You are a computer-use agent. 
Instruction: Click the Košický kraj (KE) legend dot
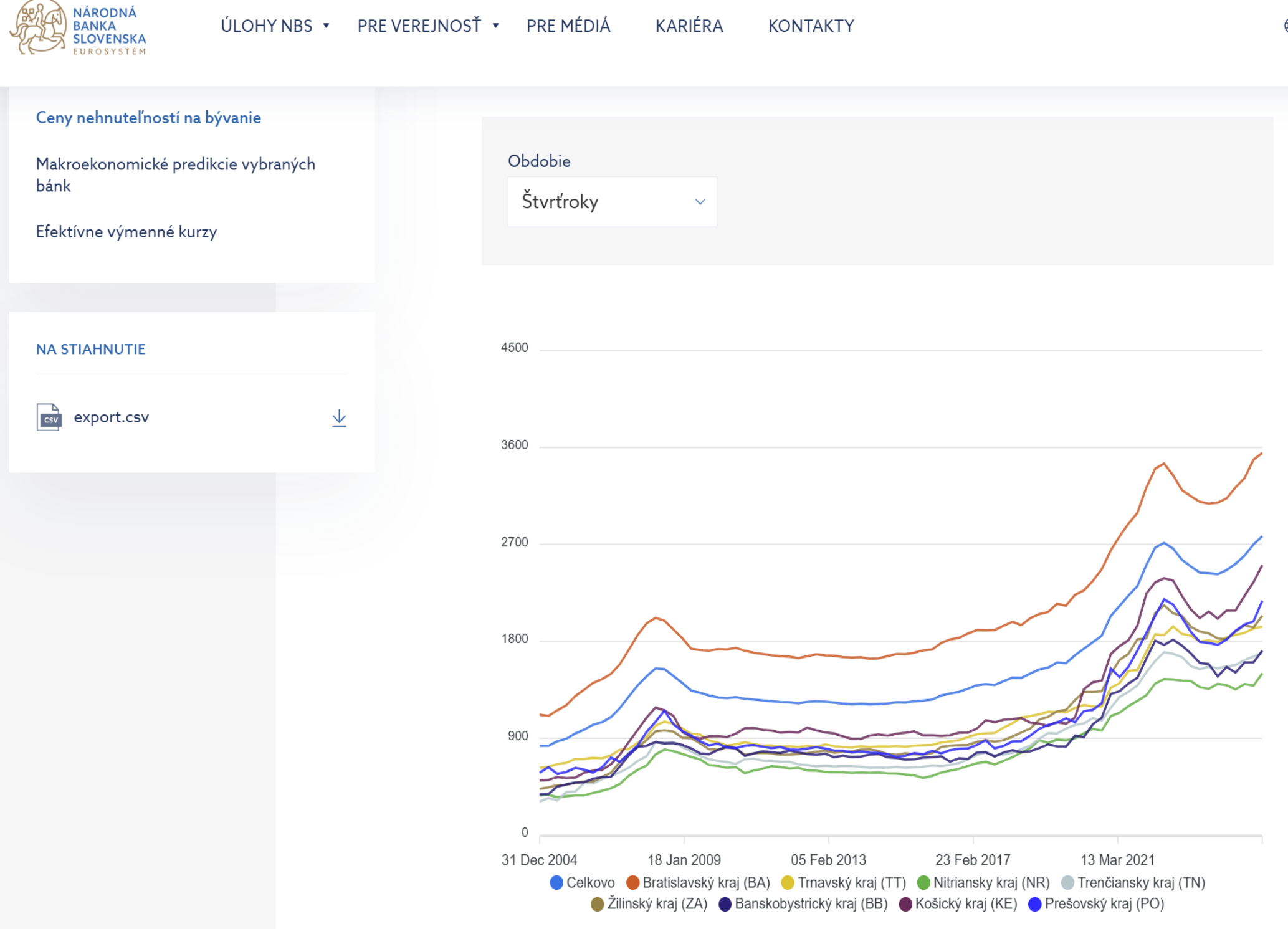905,903
